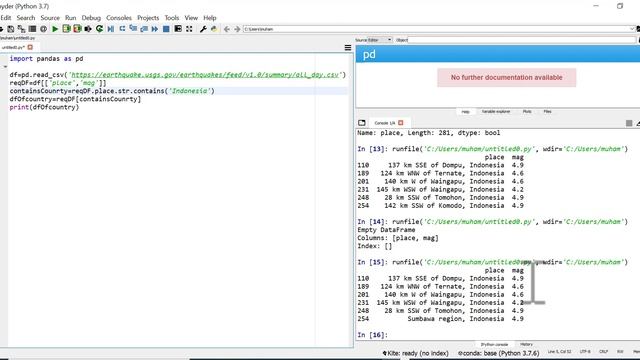The image size is (640, 360).
Task: Open Preferences with the wrench icon
Action: coord(203,29)
